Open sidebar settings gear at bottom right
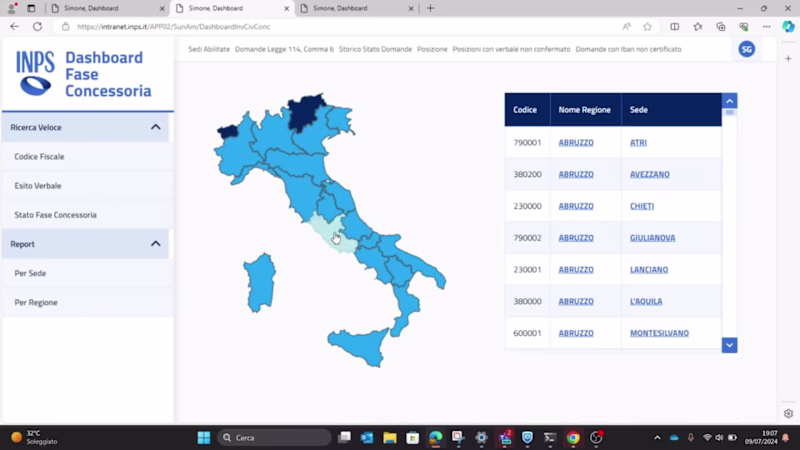This screenshot has height=450, width=800. pyautogui.click(x=788, y=414)
